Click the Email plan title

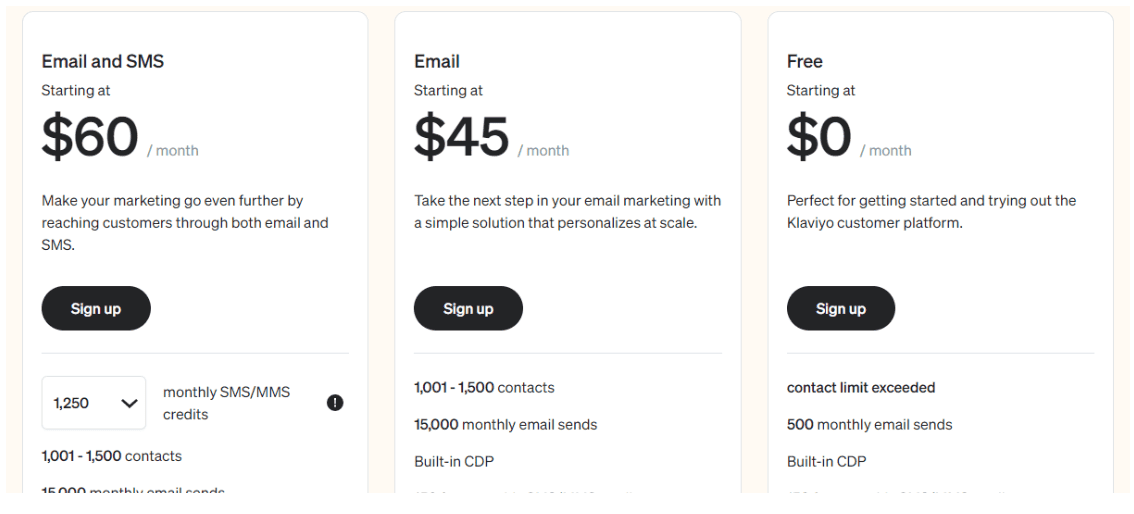point(437,61)
